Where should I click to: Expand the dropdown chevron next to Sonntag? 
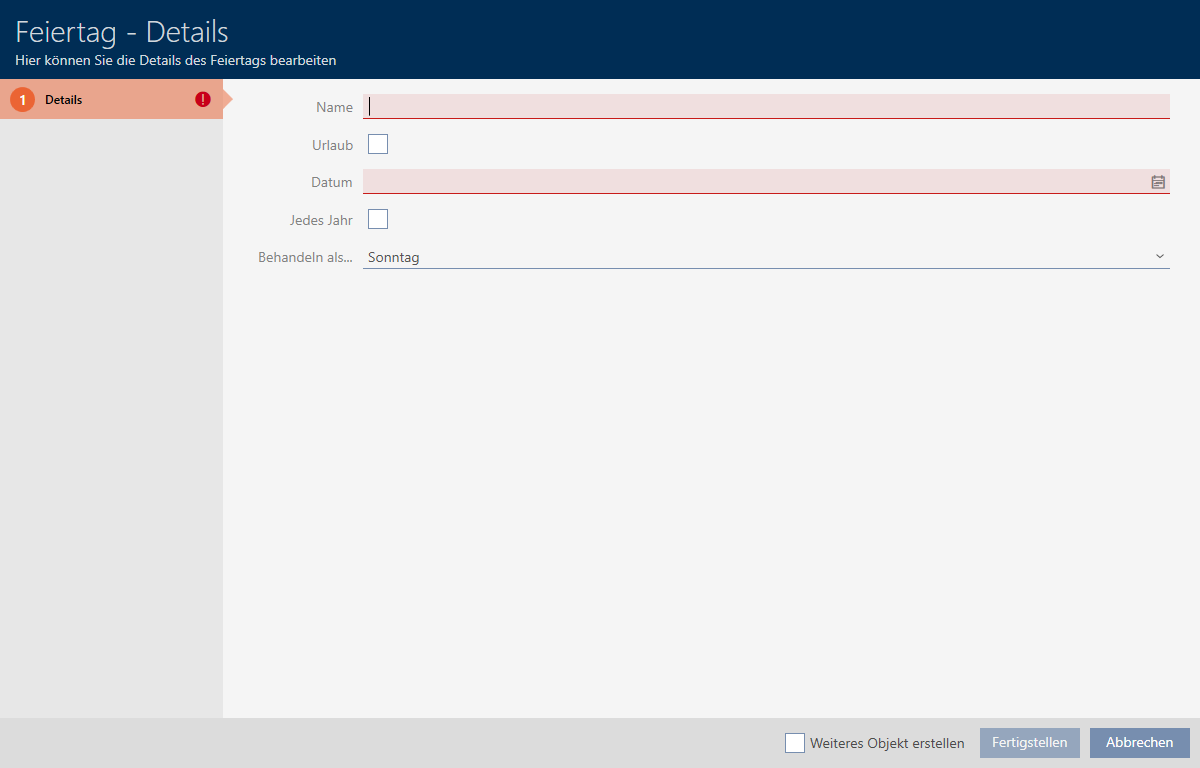(x=1160, y=257)
